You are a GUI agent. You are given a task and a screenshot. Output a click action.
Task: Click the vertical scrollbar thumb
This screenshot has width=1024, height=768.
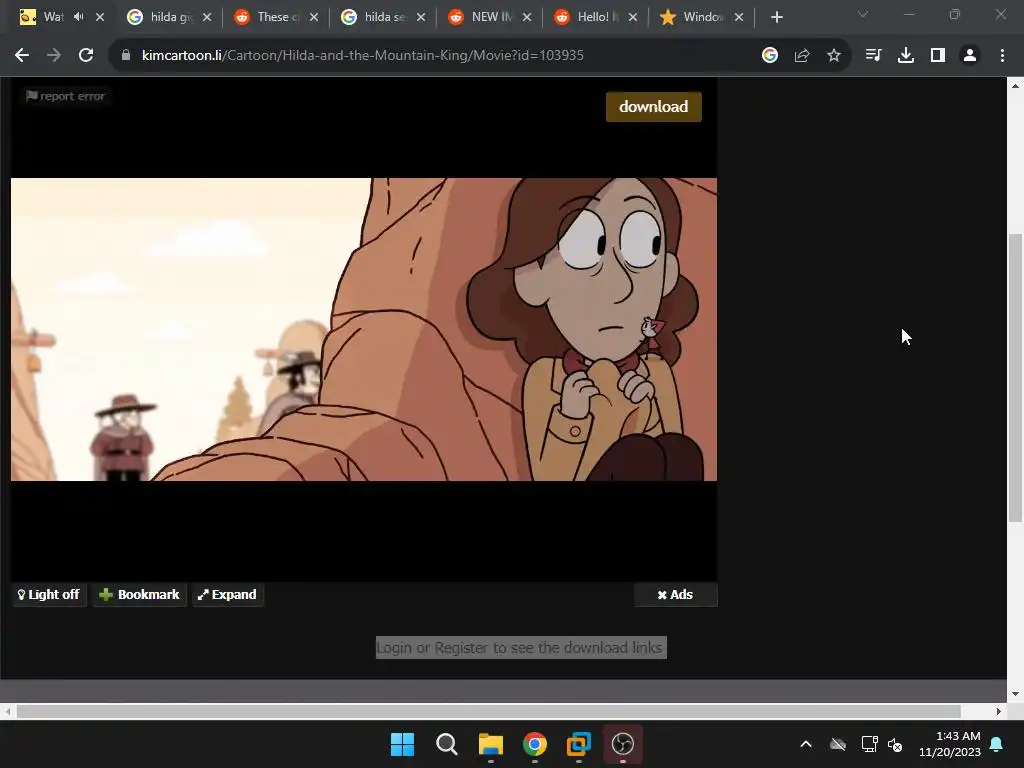(x=1015, y=377)
